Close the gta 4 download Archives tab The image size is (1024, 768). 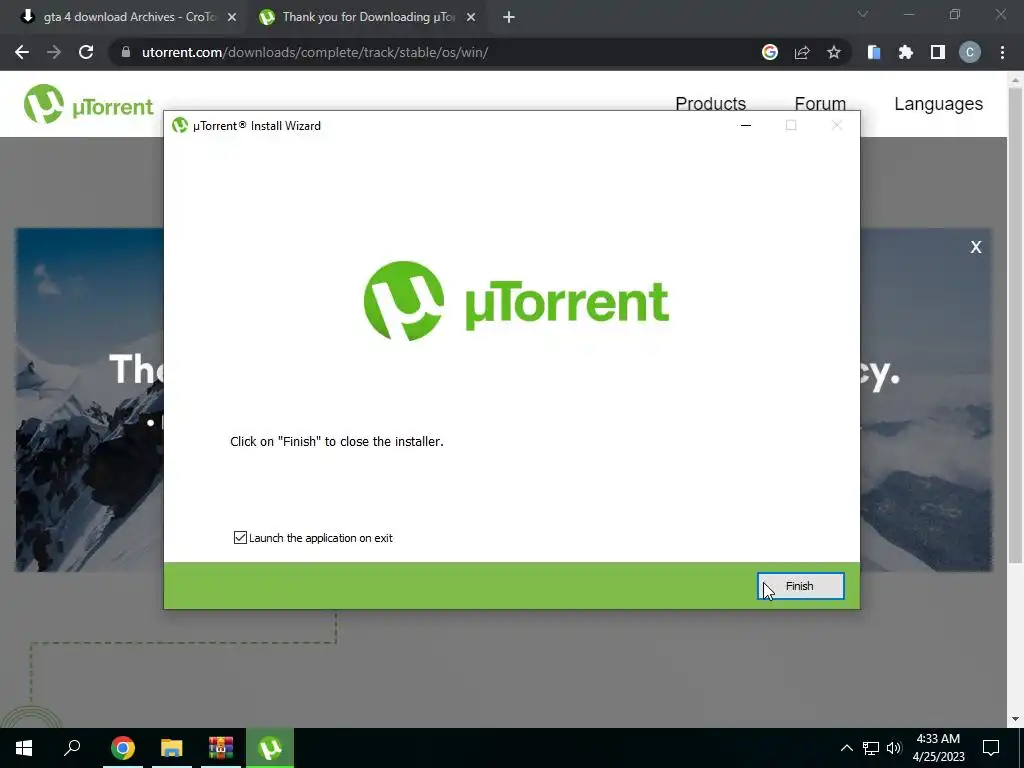231,17
